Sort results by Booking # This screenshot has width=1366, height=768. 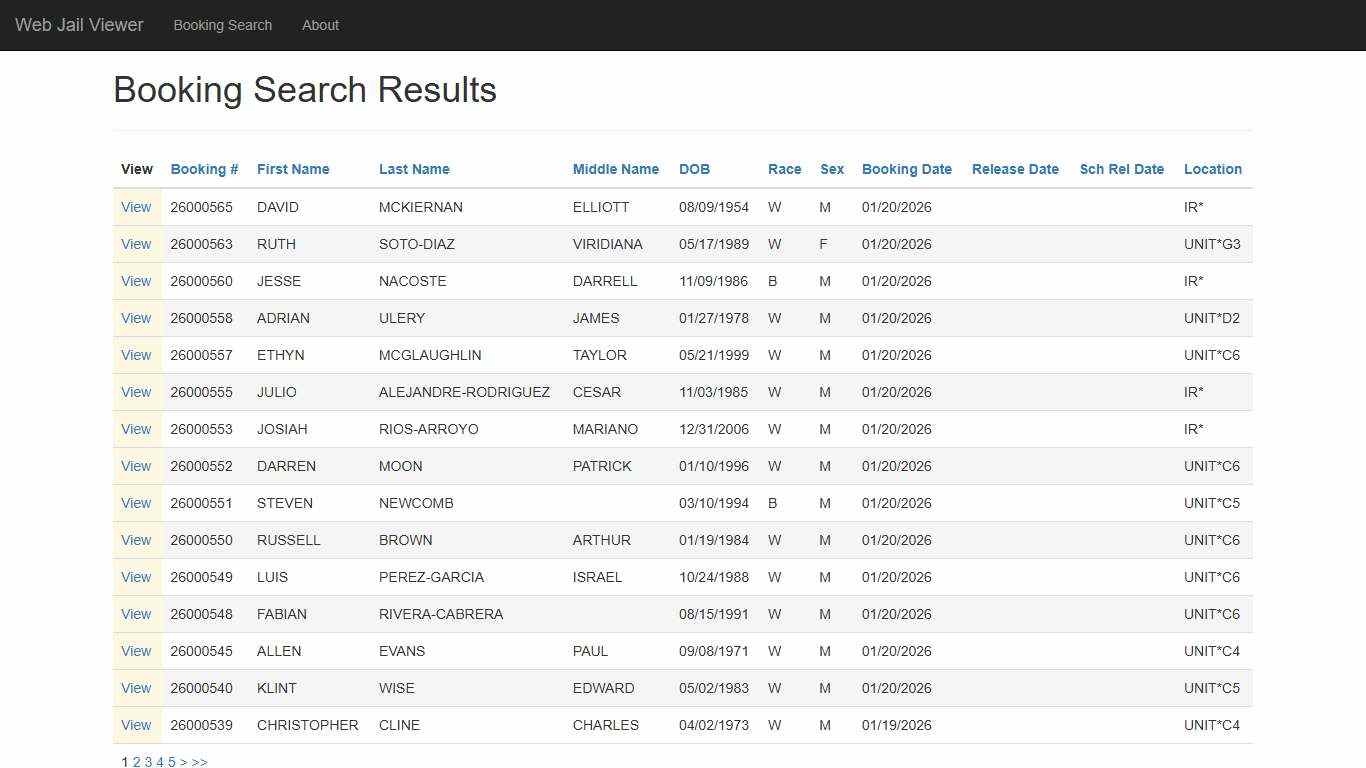204,169
